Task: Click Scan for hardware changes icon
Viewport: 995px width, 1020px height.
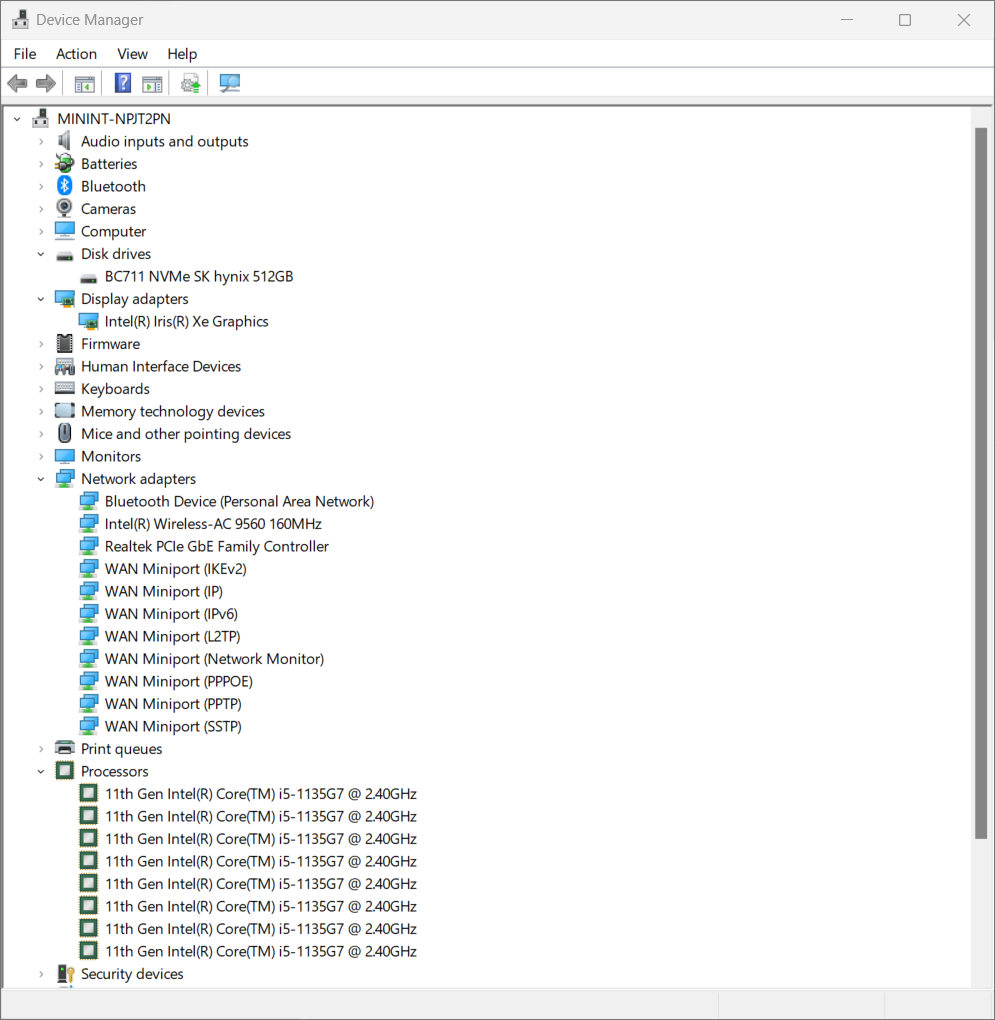Action: pyautogui.click(x=230, y=83)
